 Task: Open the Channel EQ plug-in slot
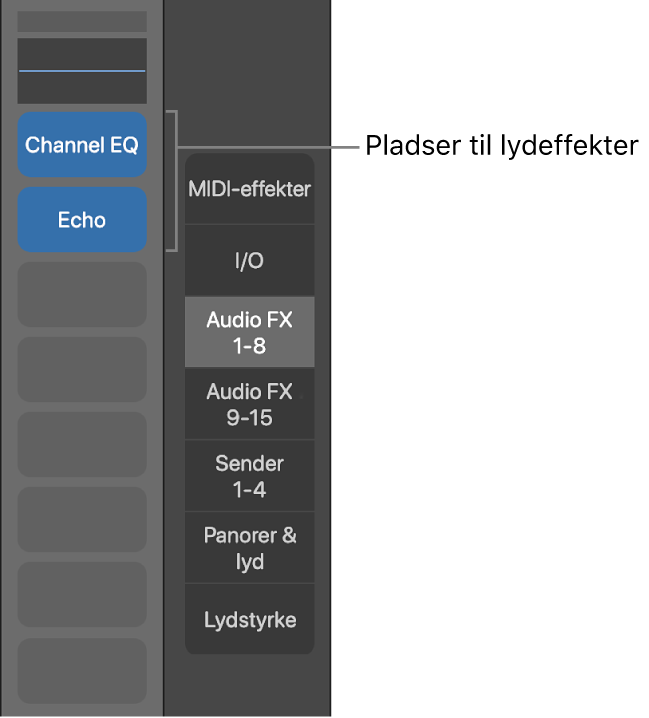(82, 145)
